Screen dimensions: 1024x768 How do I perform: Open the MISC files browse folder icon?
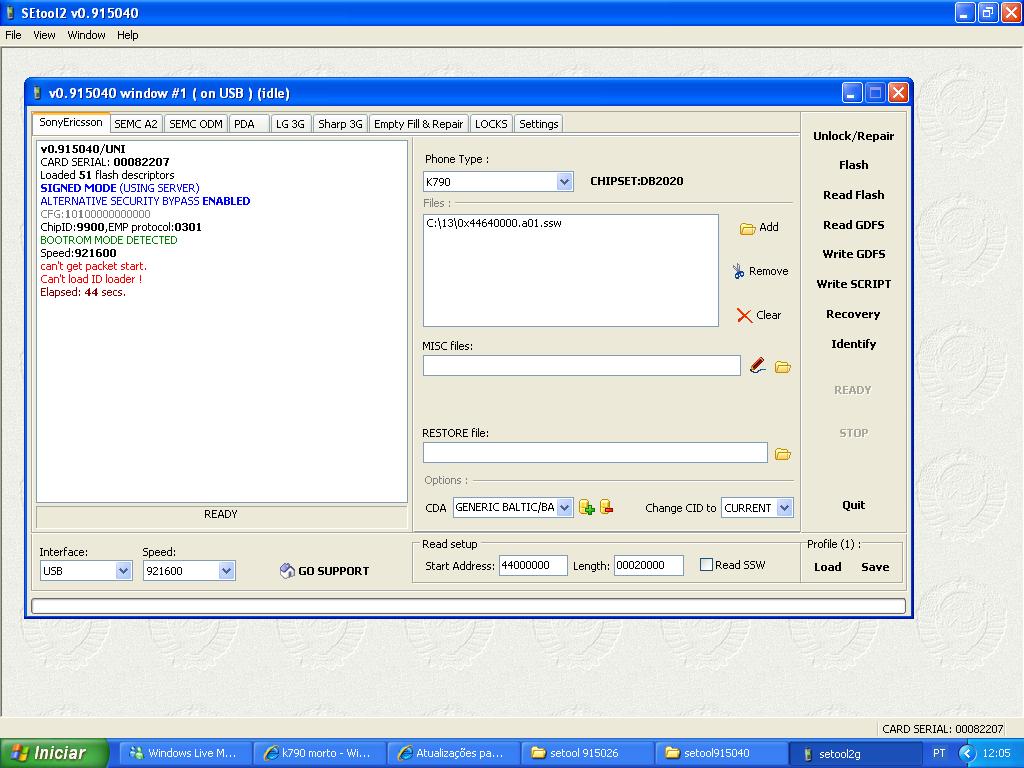782,367
